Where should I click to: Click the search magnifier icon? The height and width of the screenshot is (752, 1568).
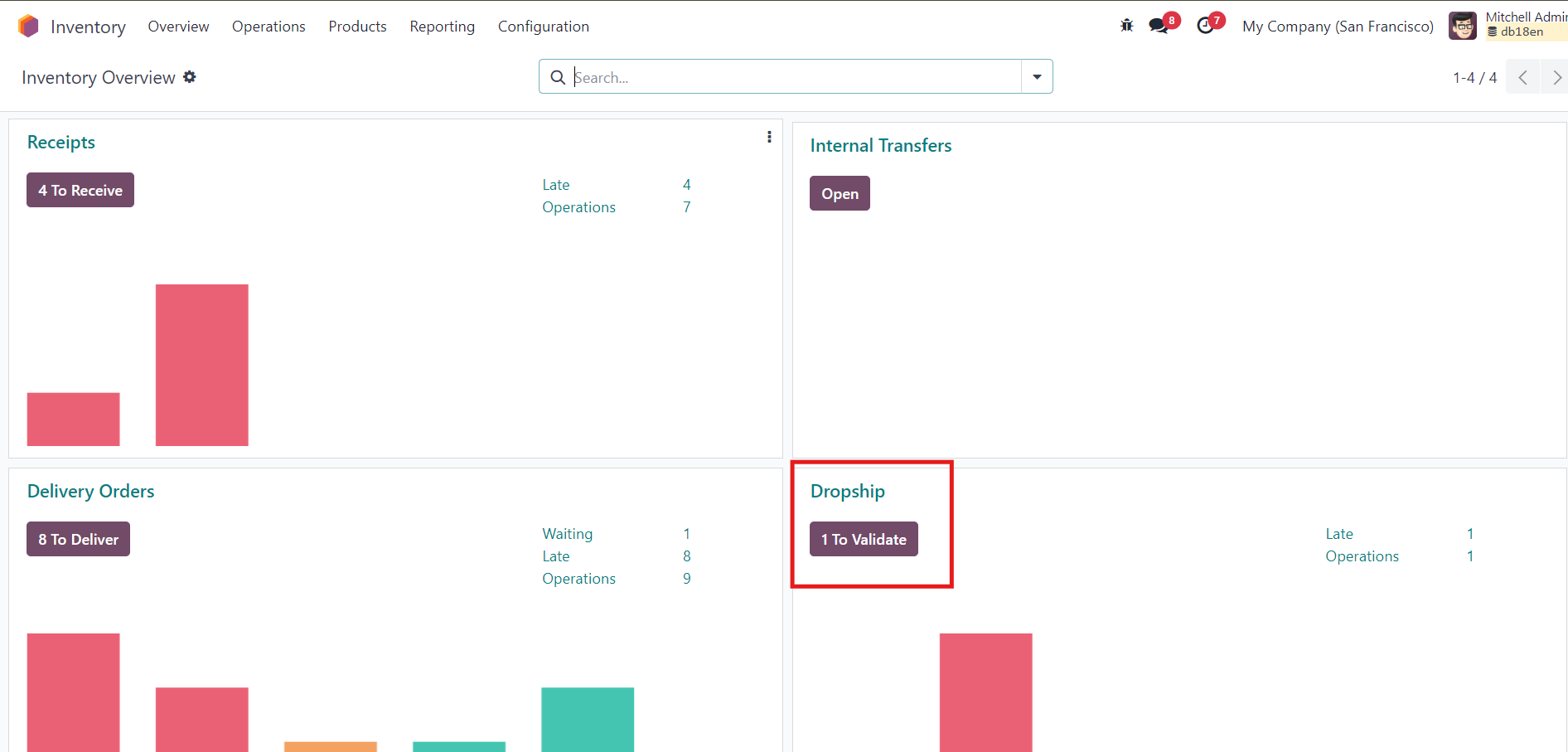[558, 77]
